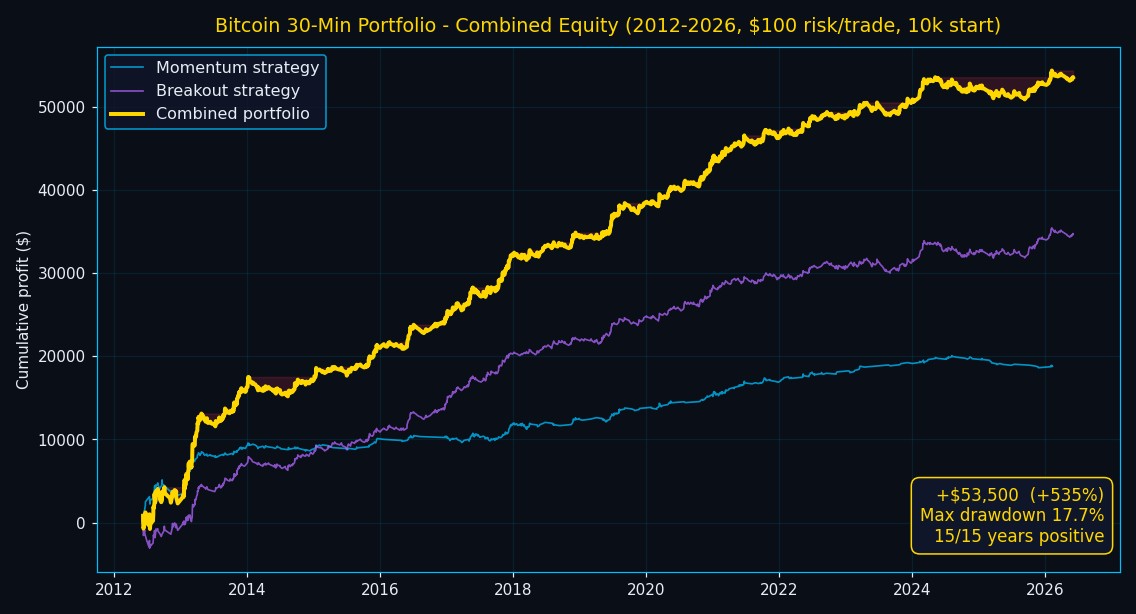1136x614 pixels.
Task: Click the y-axis tick '40000'
Action: point(61,191)
